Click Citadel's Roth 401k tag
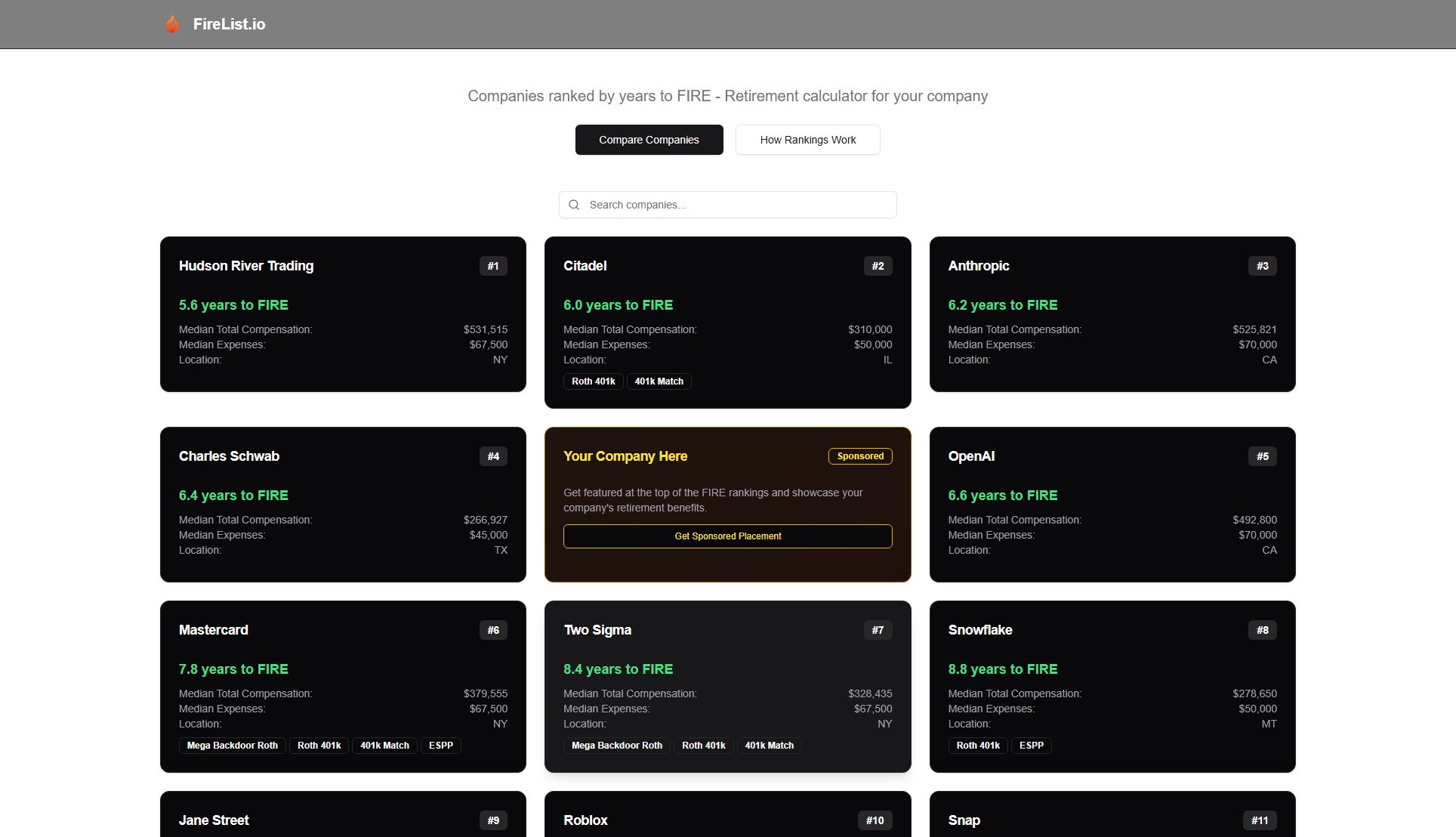Image resolution: width=1456 pixels, height=837 pixels. 593,381
